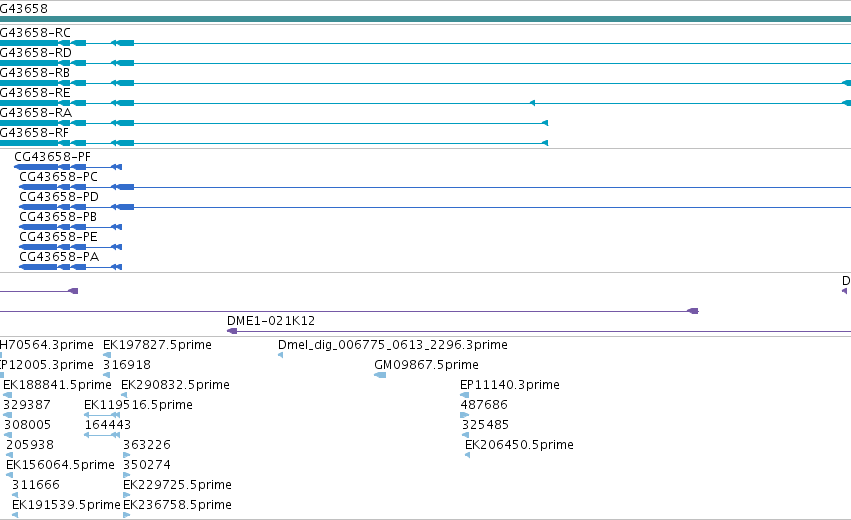
Task: Click the CG43658-PB protein label
Action: tap(58, 217)
